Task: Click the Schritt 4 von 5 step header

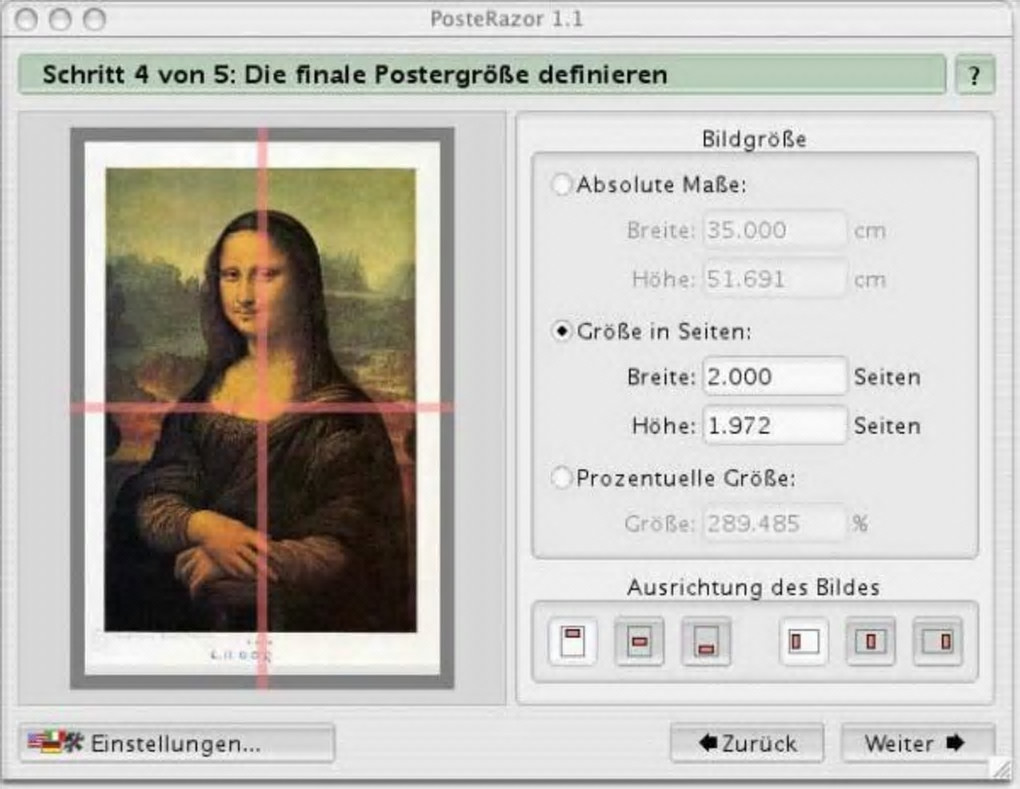Action: (x=481, y=75)
